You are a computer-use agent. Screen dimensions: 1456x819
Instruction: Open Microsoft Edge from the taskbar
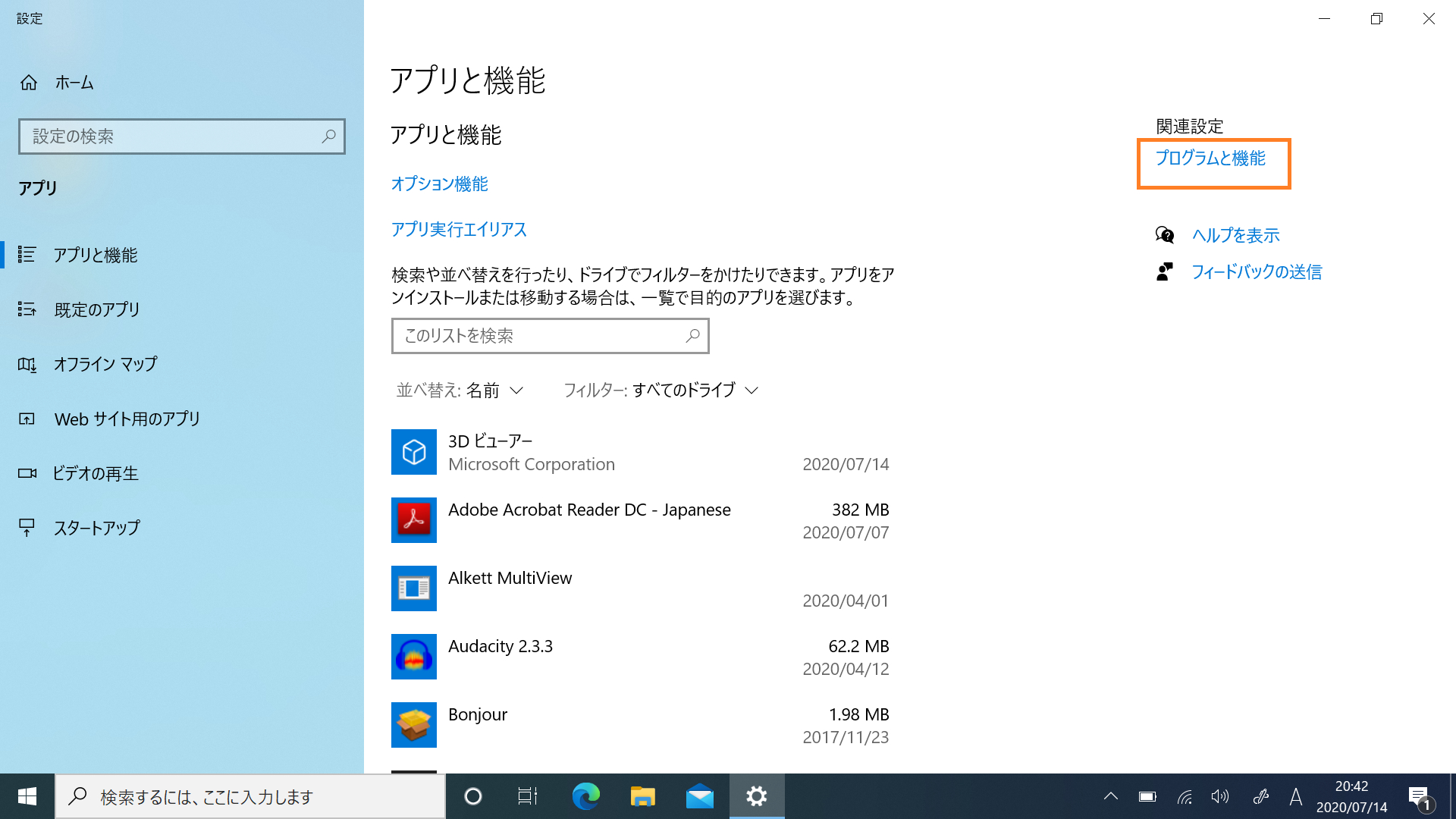coord(585,796)
